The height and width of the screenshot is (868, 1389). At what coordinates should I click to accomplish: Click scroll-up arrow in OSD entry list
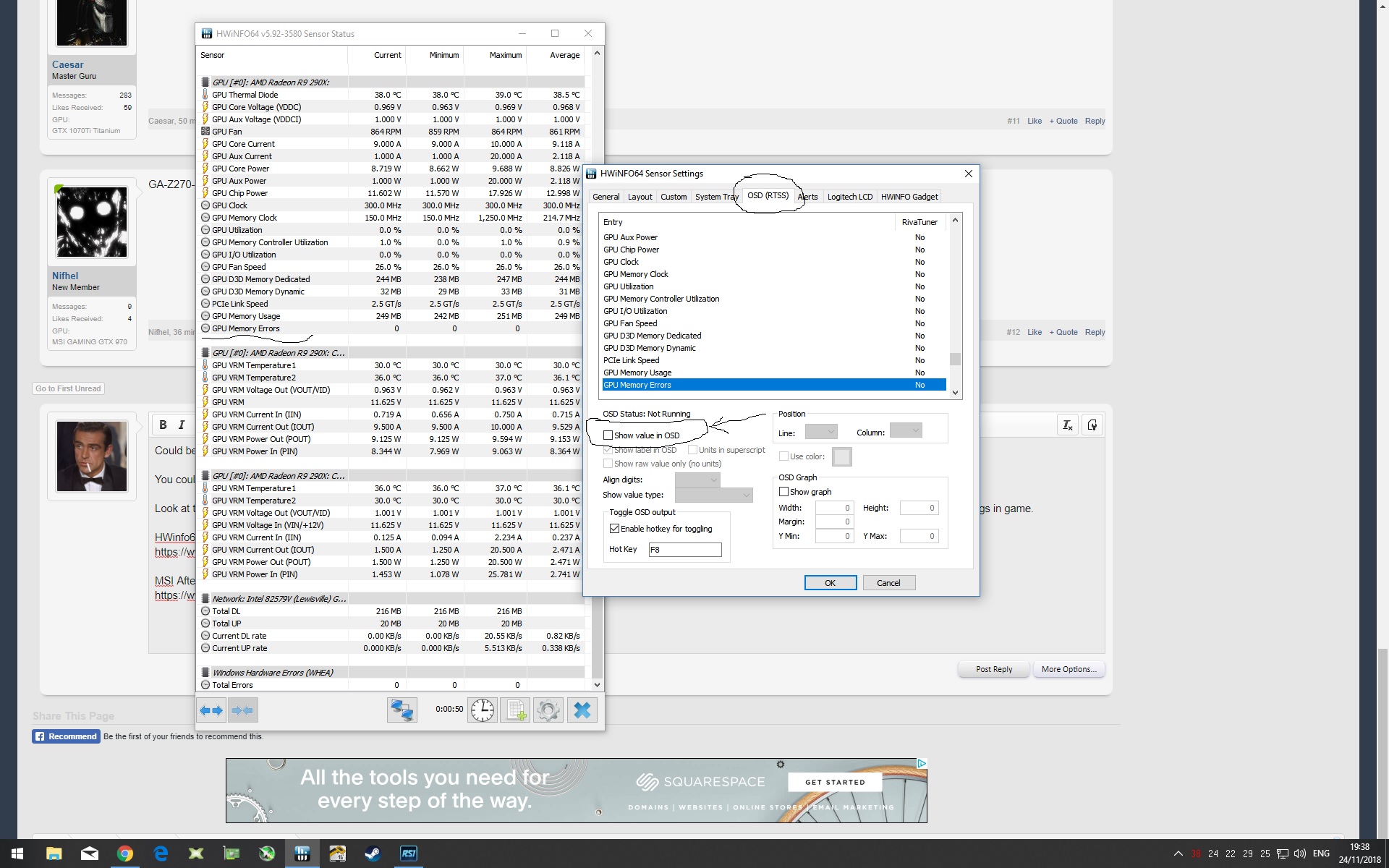pos(956,221)
